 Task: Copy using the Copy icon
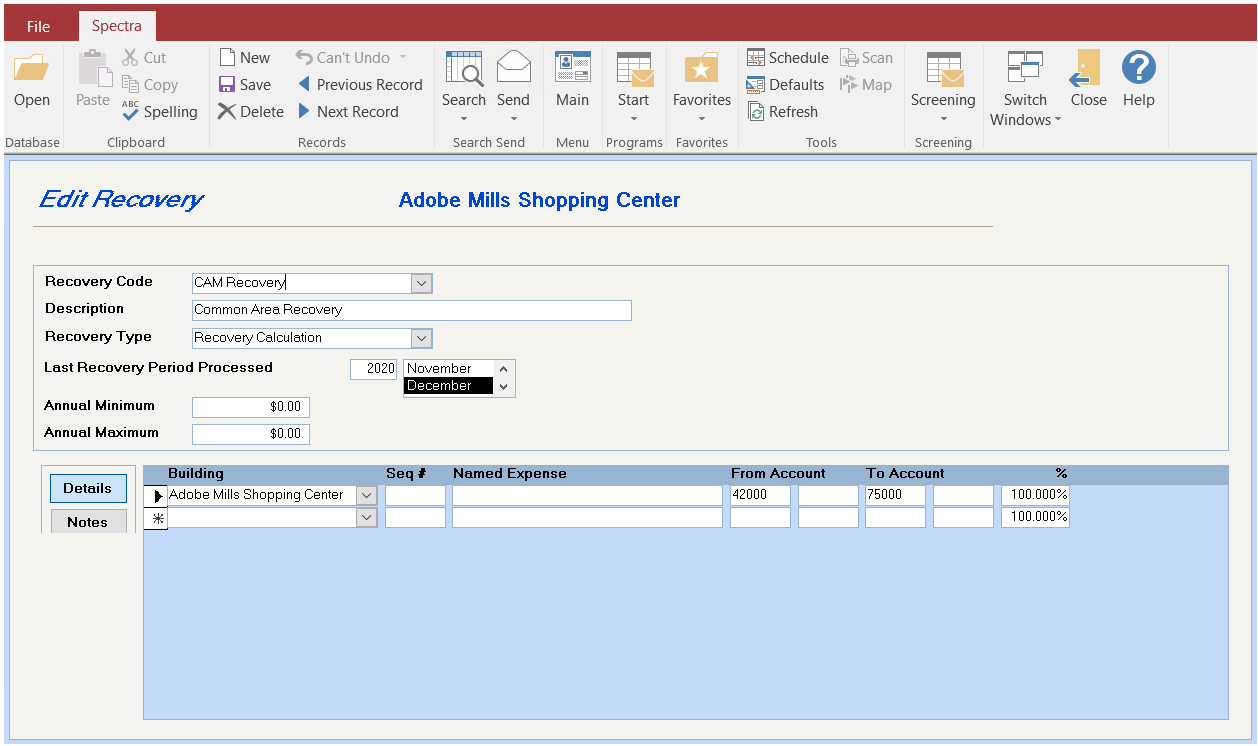click(150, 85)
